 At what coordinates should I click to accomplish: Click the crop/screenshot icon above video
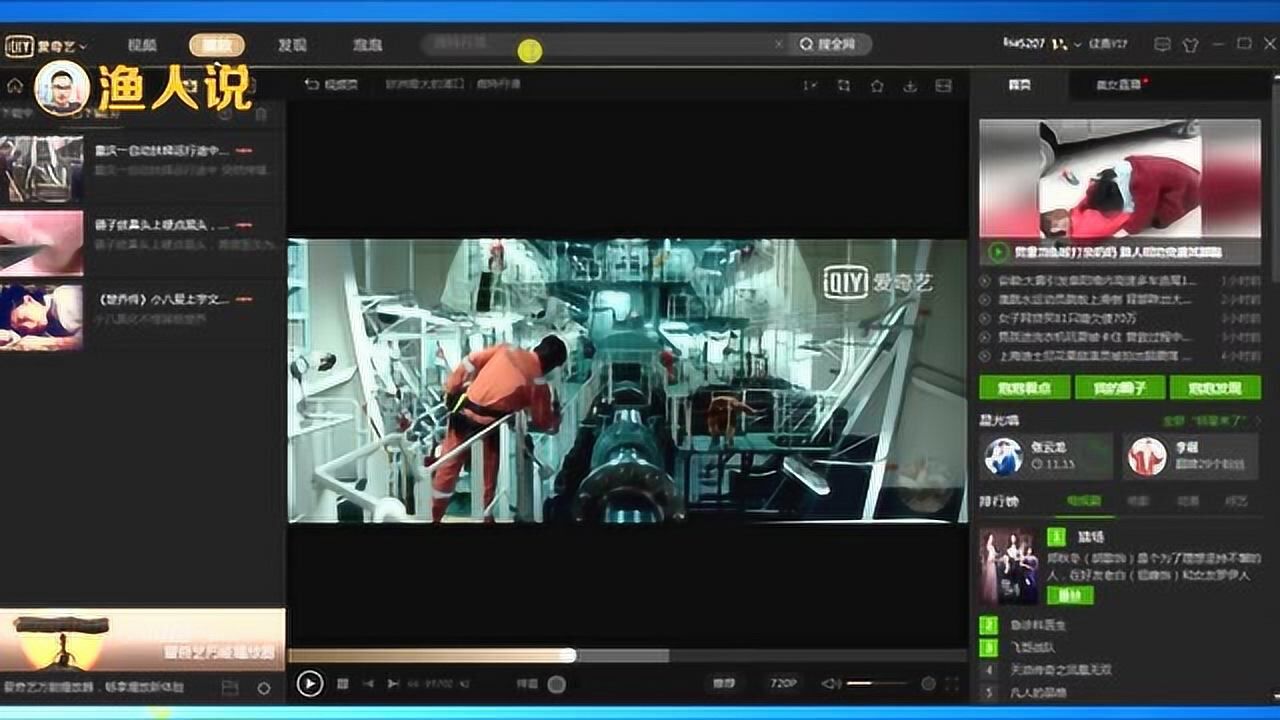[844, 86]
